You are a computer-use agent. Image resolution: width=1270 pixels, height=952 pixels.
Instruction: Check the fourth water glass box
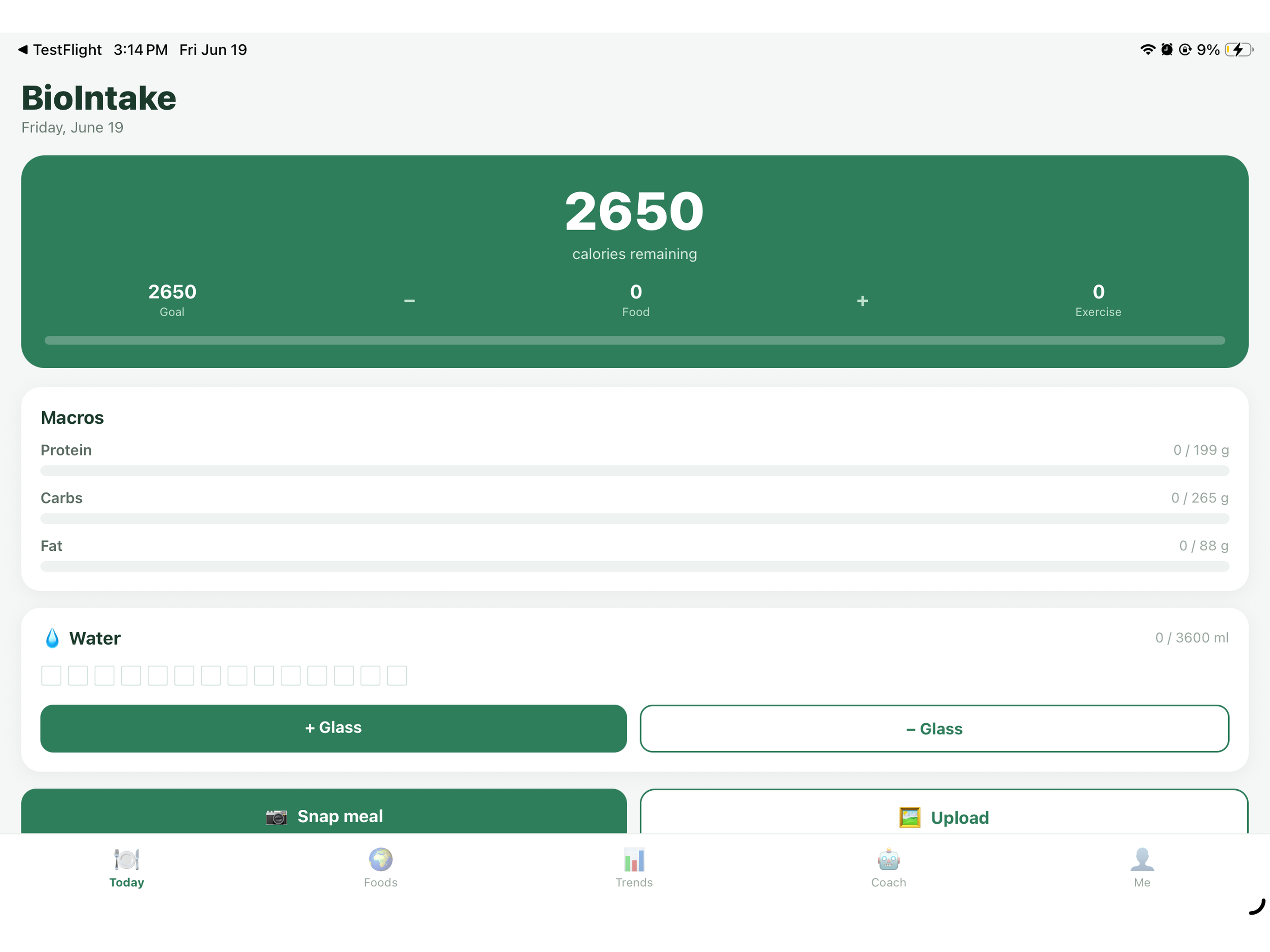pyautogui.click(x=131, y=675)
